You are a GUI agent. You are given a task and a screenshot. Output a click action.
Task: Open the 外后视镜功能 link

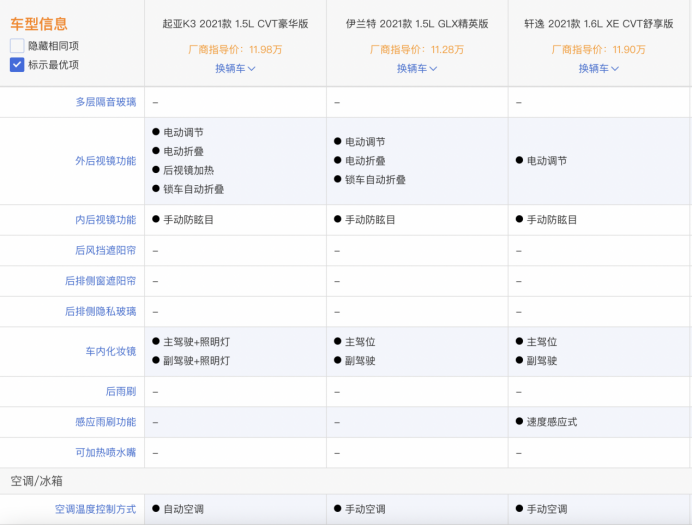click(x=106, y=161)
